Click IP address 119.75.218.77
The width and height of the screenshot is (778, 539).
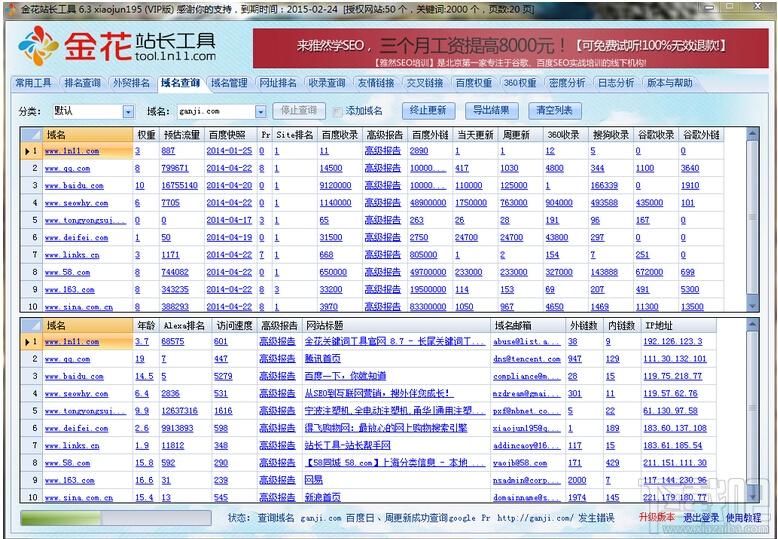point(673,376)
